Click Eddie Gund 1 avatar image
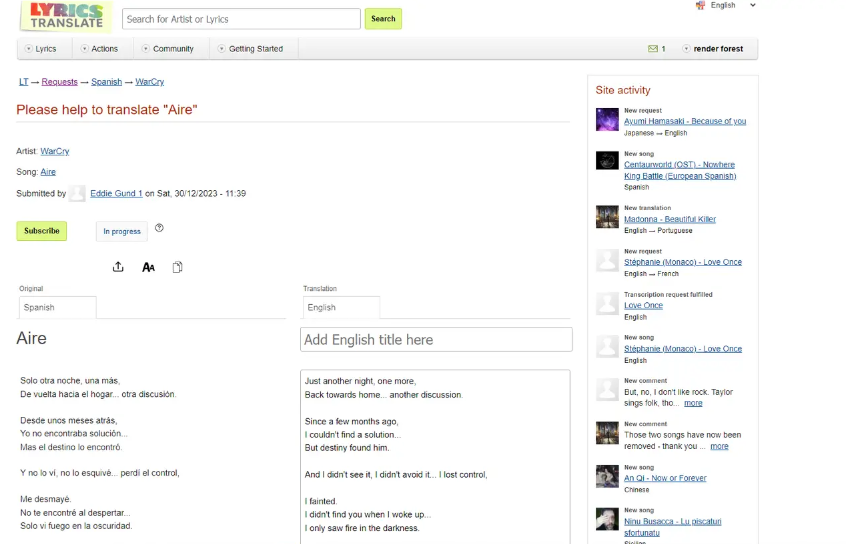This screenshot has width=846, height=544. 77,193
